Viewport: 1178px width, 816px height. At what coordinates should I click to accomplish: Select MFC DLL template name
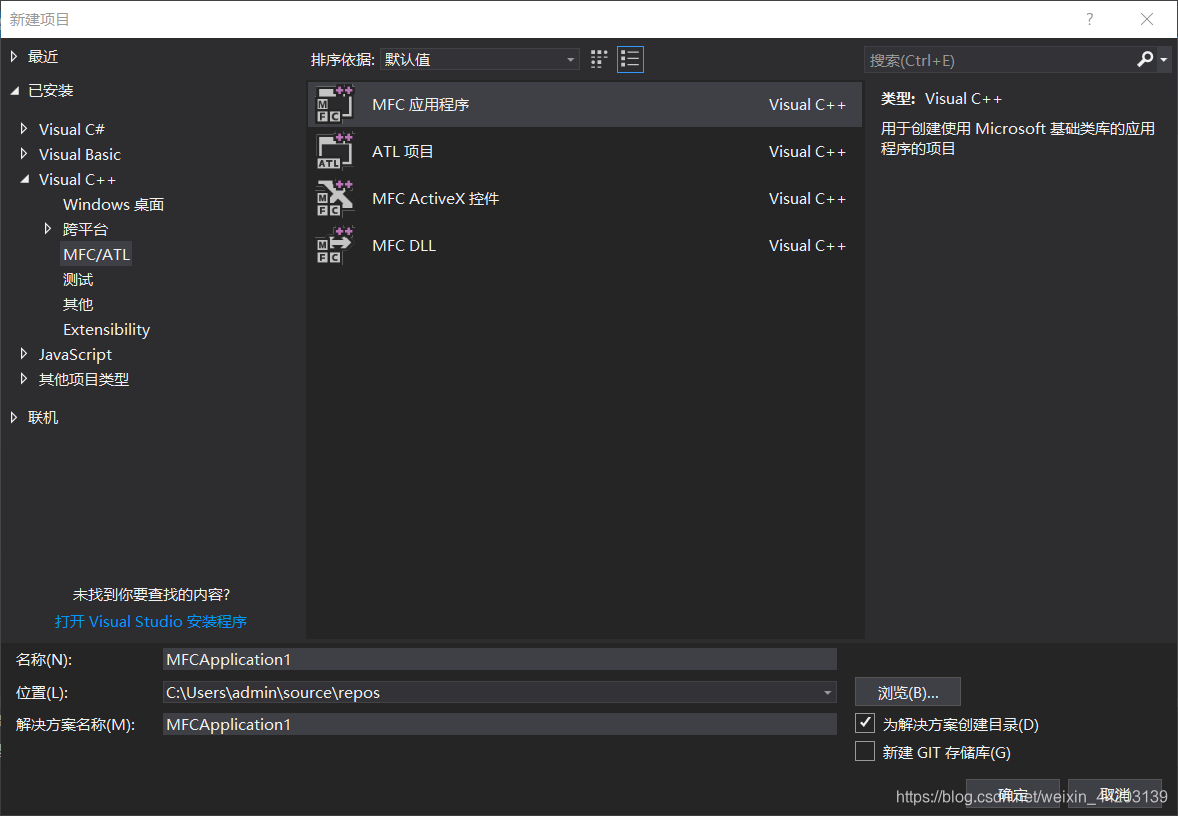tap(404, 246)
